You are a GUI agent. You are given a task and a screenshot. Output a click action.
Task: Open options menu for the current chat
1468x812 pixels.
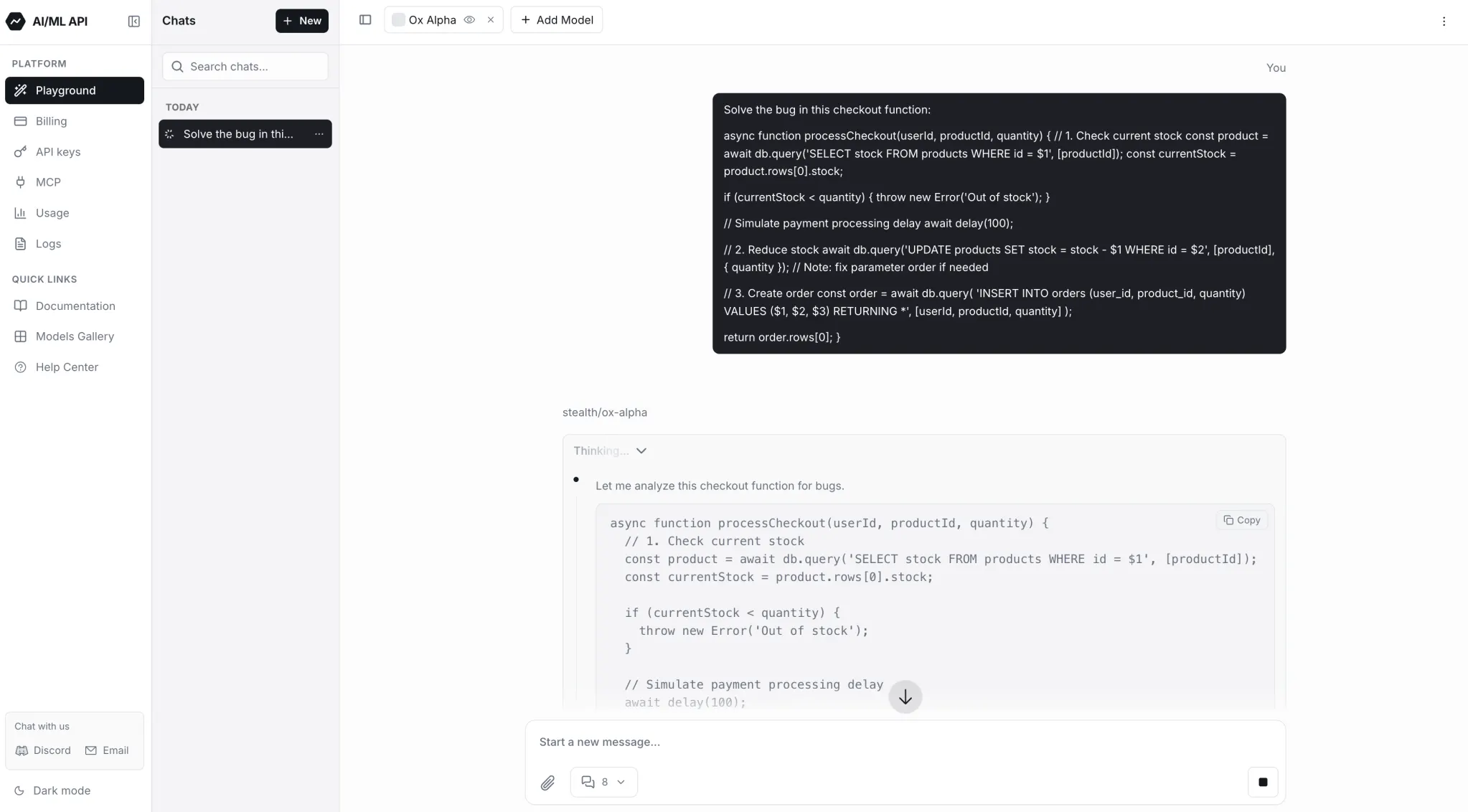[319, 134]
